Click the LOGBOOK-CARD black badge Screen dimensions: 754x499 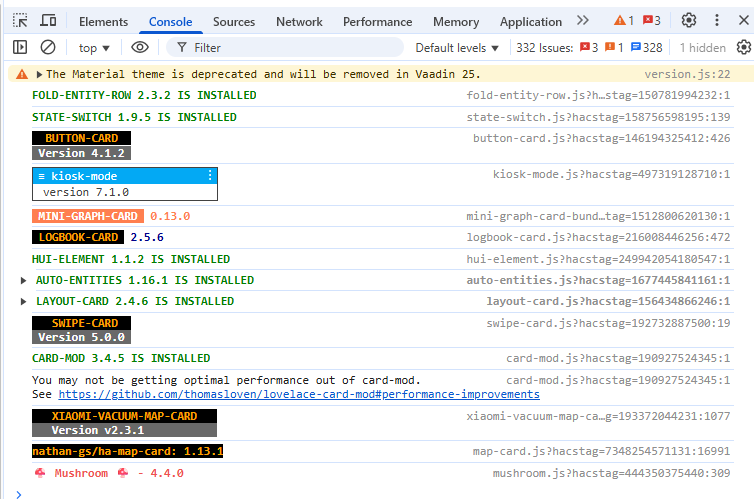(78, 237)
